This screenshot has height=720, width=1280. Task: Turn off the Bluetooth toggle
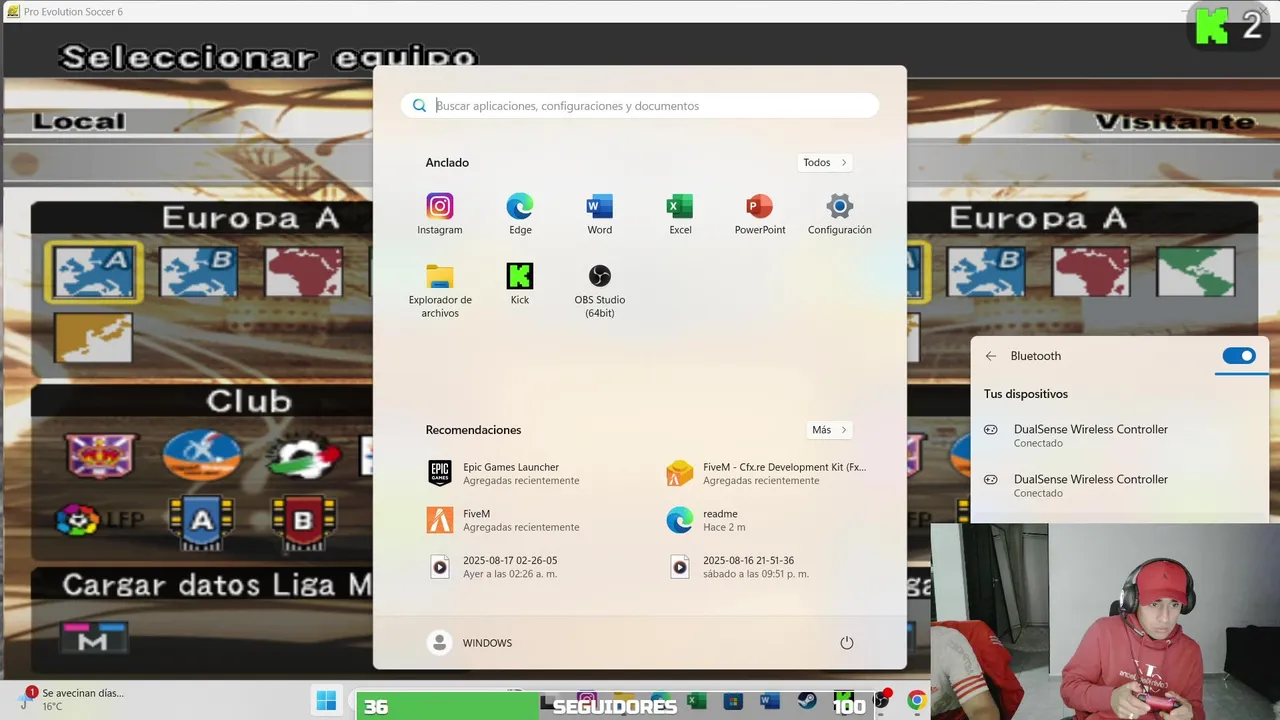click(x=1239, y=356)
